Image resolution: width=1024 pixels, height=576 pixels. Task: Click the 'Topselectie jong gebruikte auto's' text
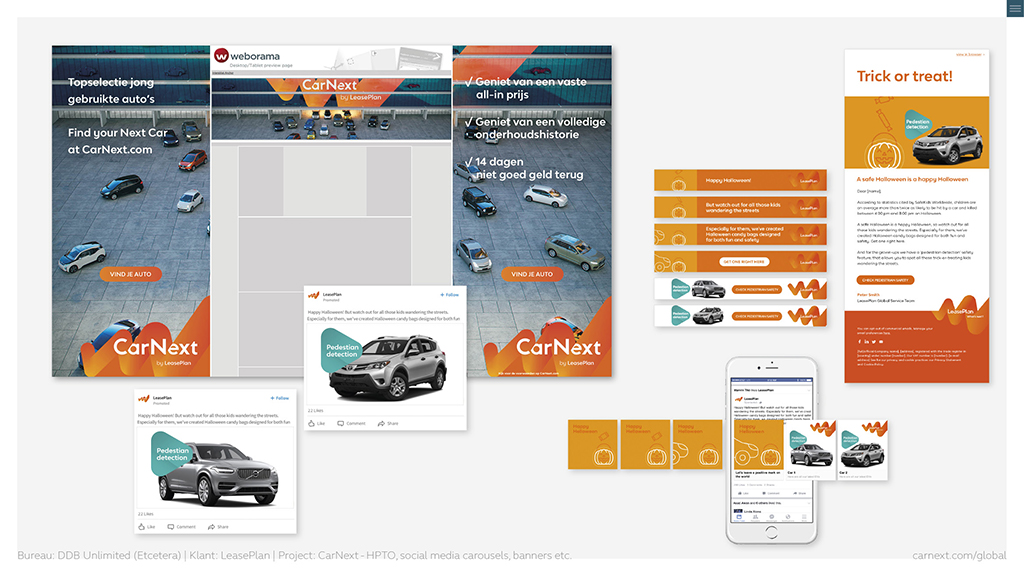coord(112,91)
